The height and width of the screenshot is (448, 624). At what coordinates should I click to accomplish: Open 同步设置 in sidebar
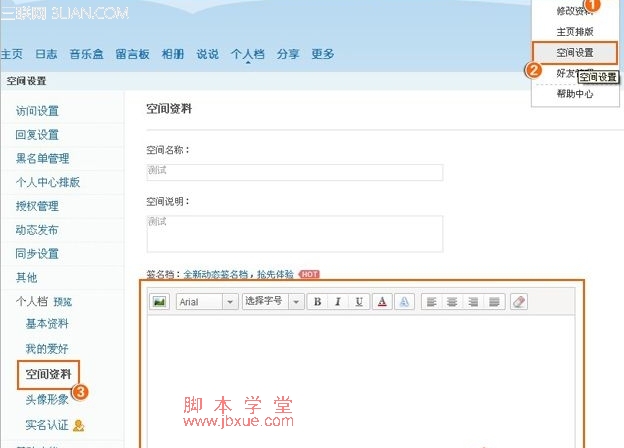pyautogui.click(x=37, y=253)
